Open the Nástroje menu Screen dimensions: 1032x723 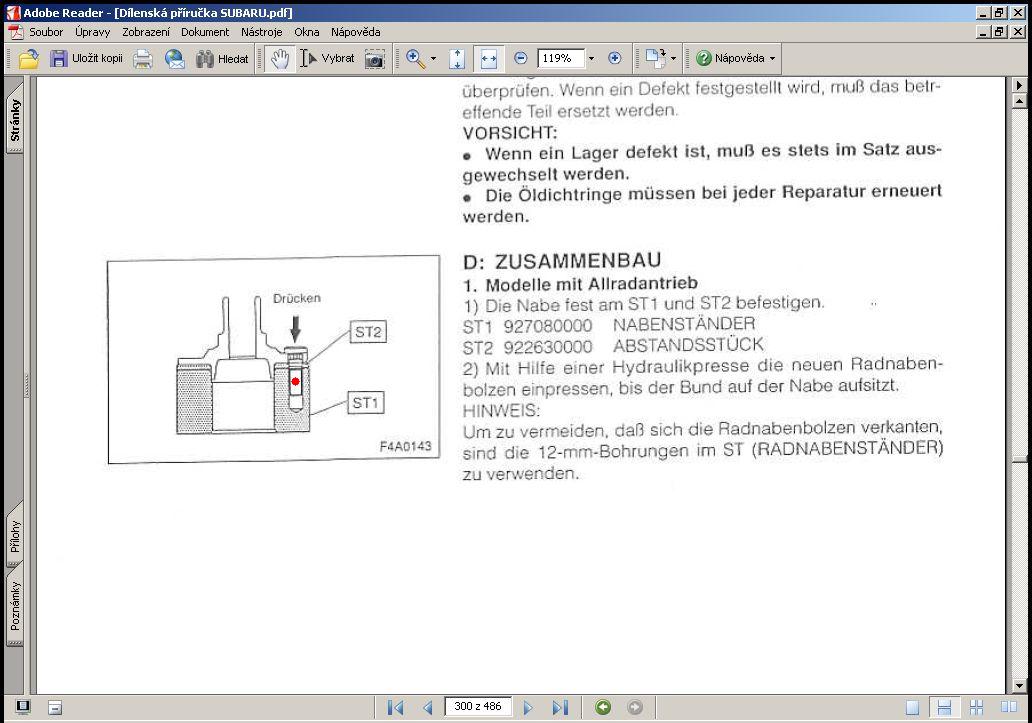click(261, 32)
